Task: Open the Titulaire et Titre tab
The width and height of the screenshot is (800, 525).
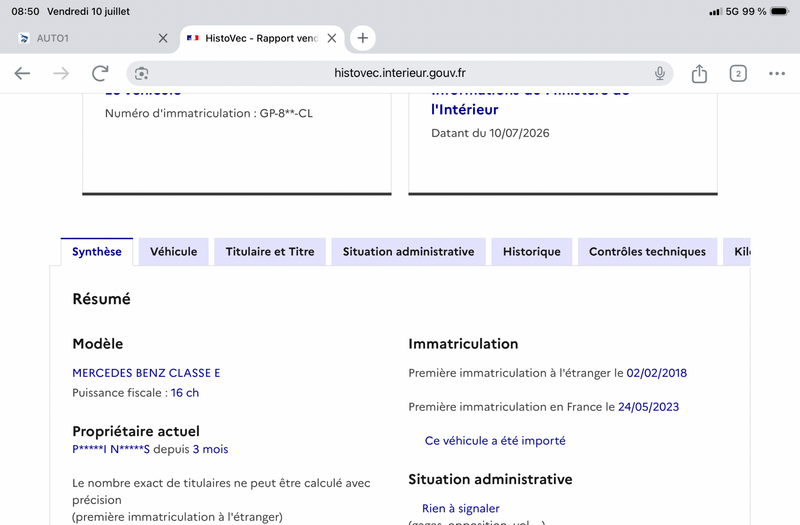Action: pos(270,252)
